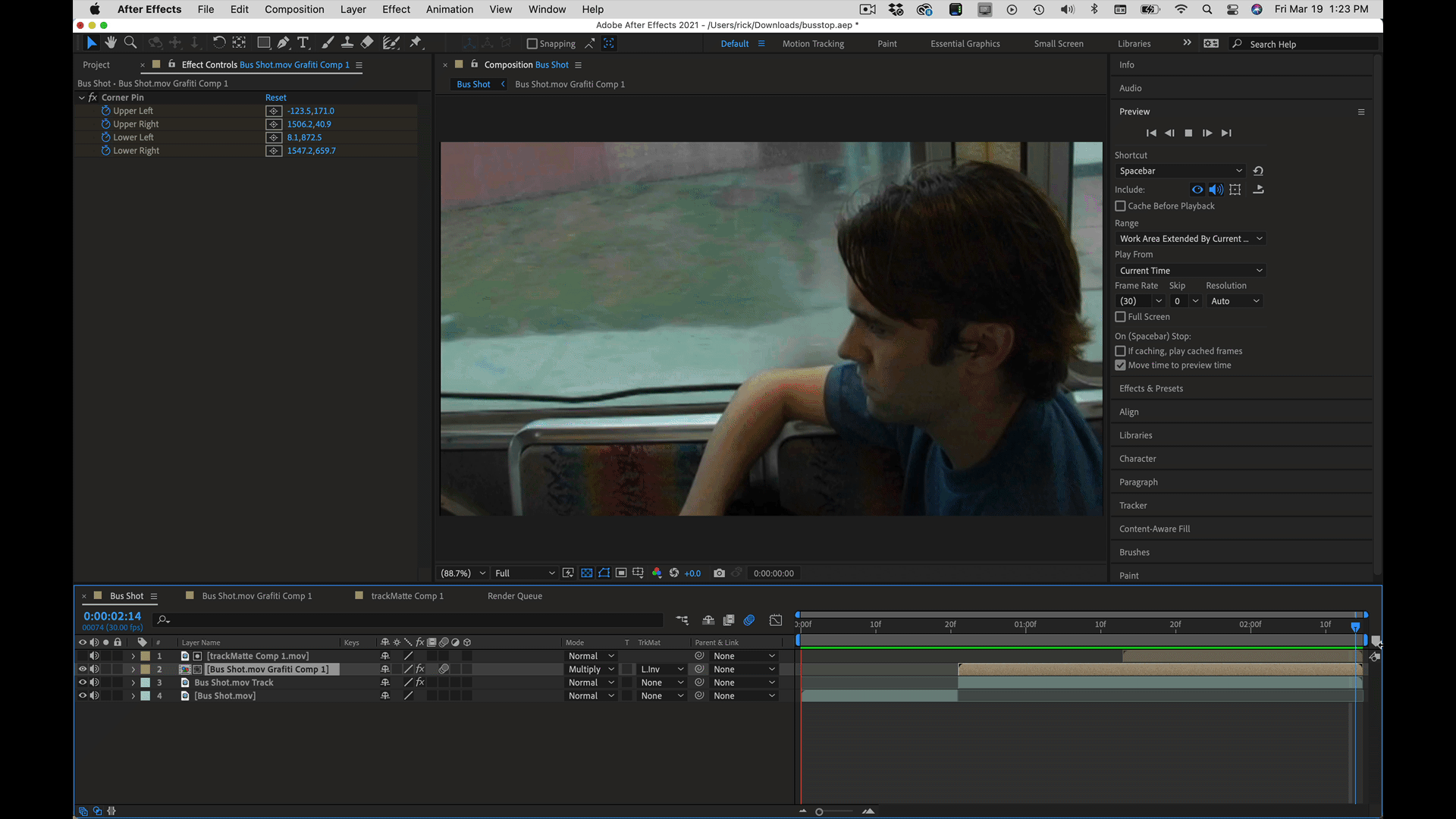1456x819 pixels.
Task: Collapse the Corner Pin effect properties
Action: tap(82, 97)
